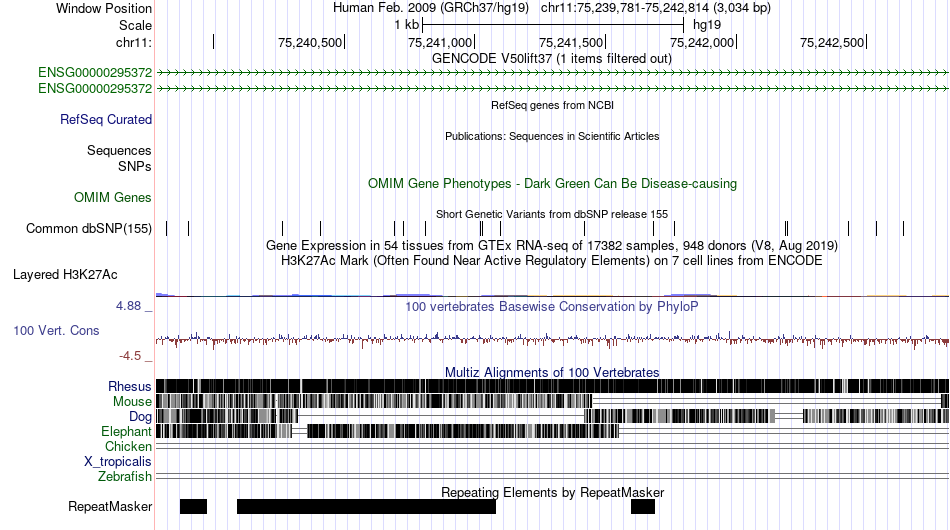Click the Window Position label
The width and height of the screenshot is (950, 530).
point(104,8)
